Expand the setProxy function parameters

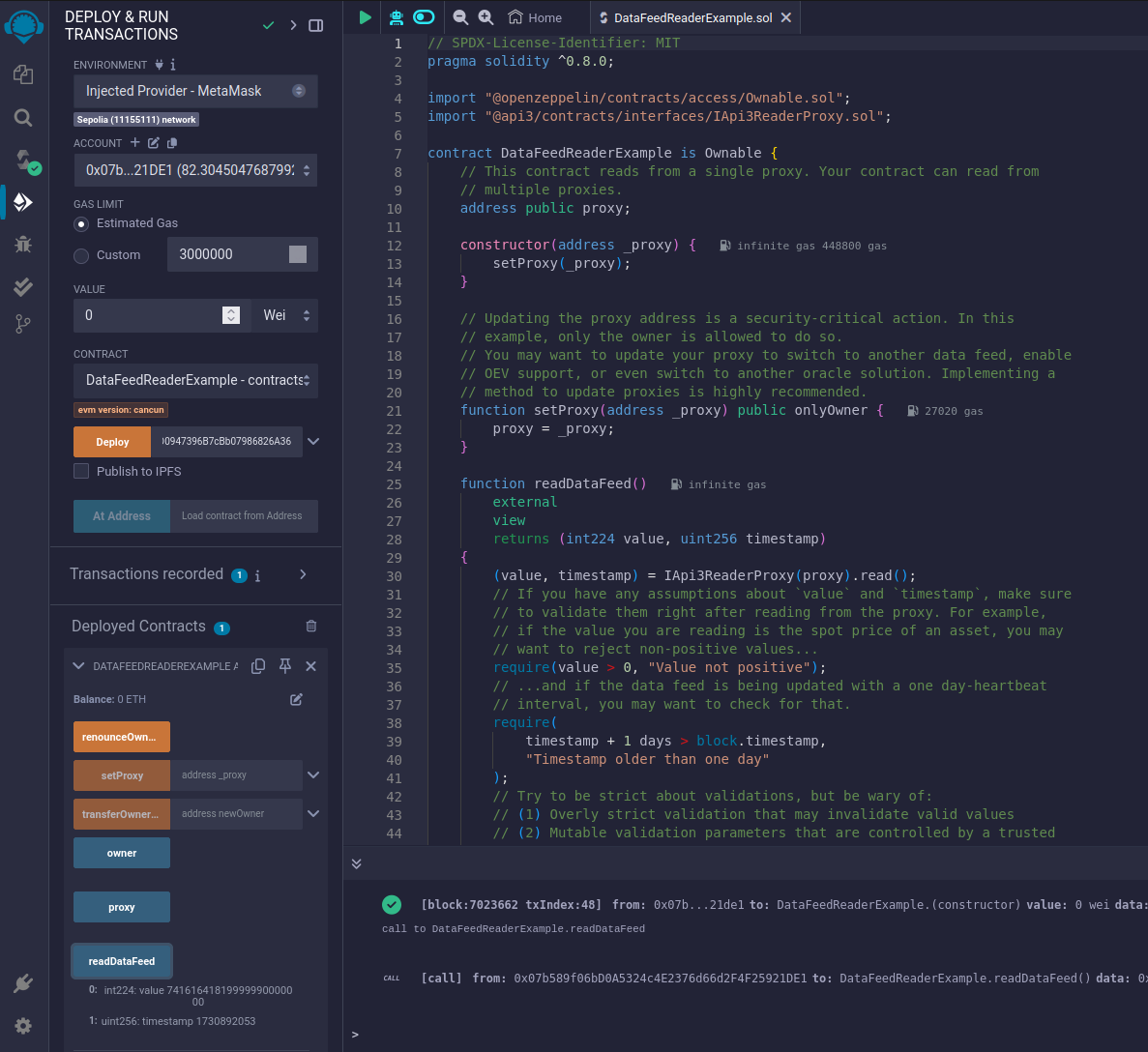coord(313,774)
